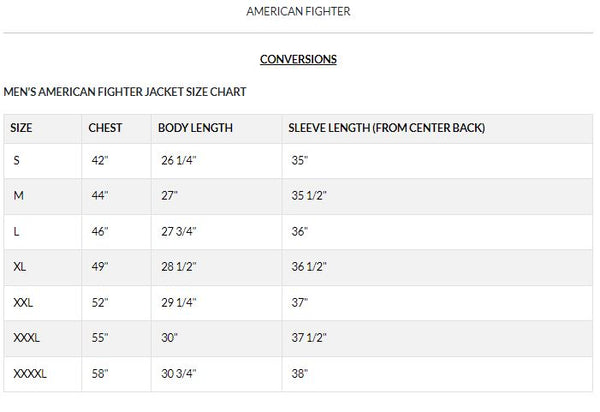The image size is (600, 412).
Task: Click the 38" sleeve length cell
Action: click(x=299, y=374)
